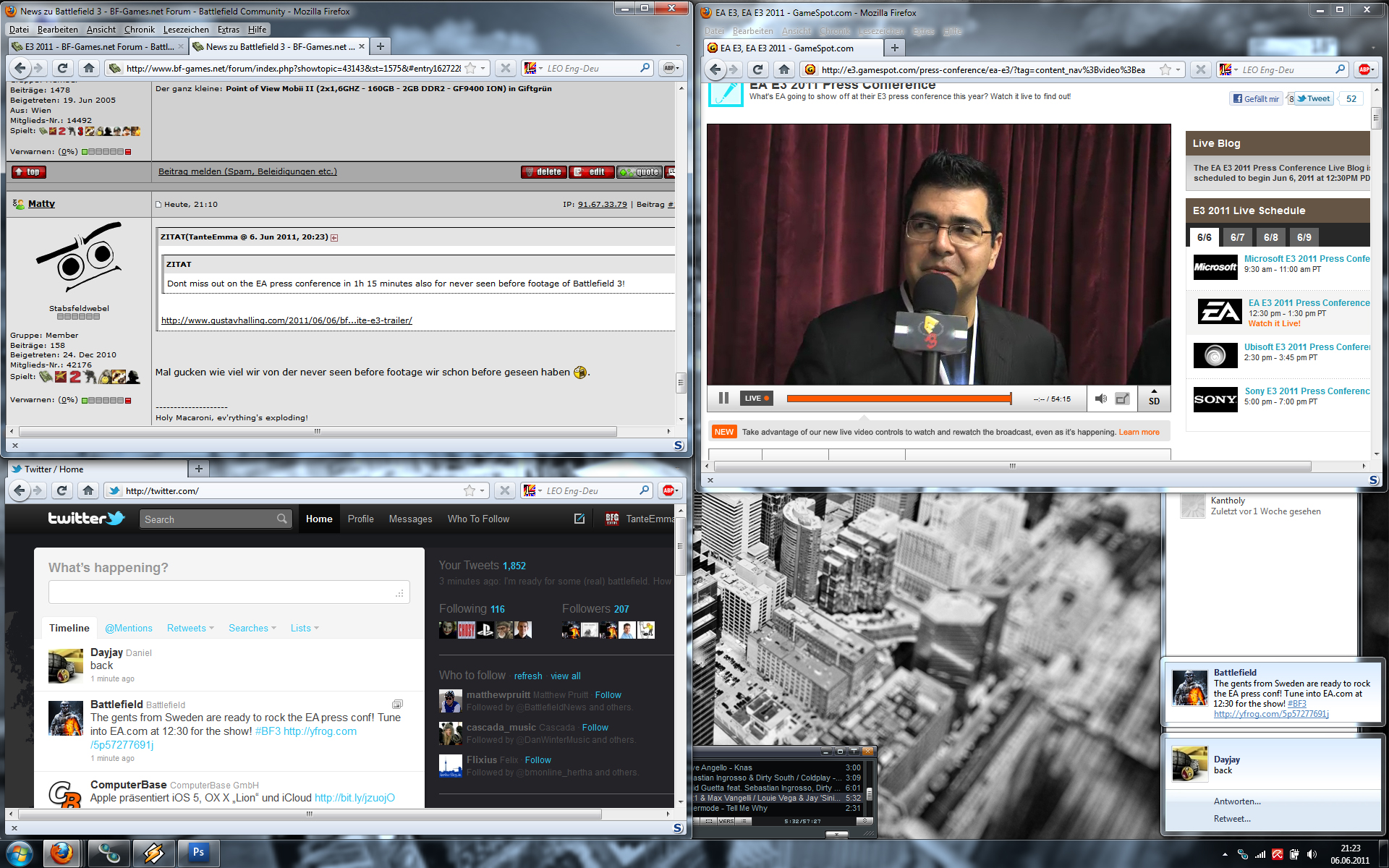
Task: Click the Windows Start button
Action: tap(20, 854)
